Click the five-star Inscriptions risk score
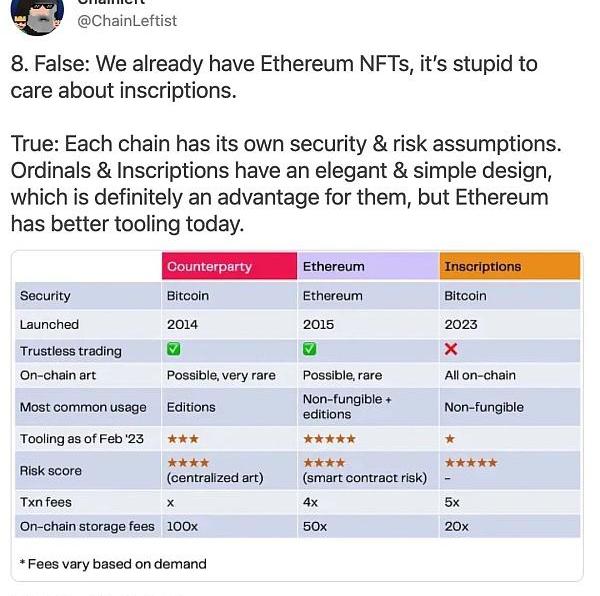The height and width of the screenshot is (596, 600). pyautogui.click(x=471, y=463)
